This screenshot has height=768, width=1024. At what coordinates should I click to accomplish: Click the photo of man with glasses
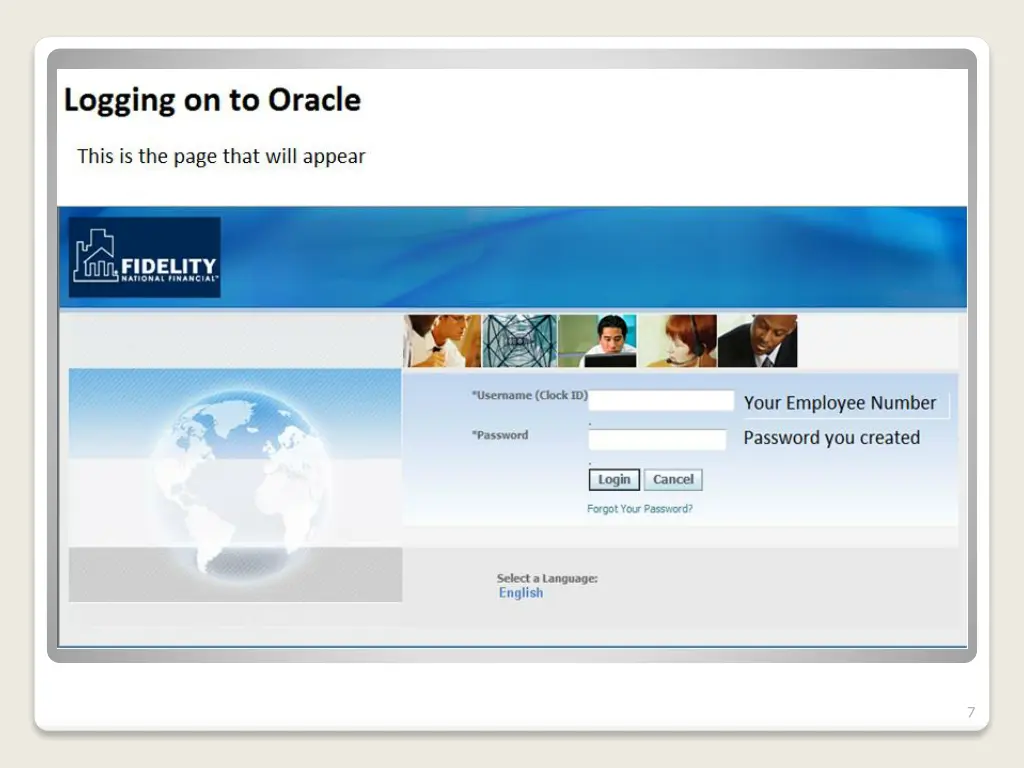tap(441, 341)
